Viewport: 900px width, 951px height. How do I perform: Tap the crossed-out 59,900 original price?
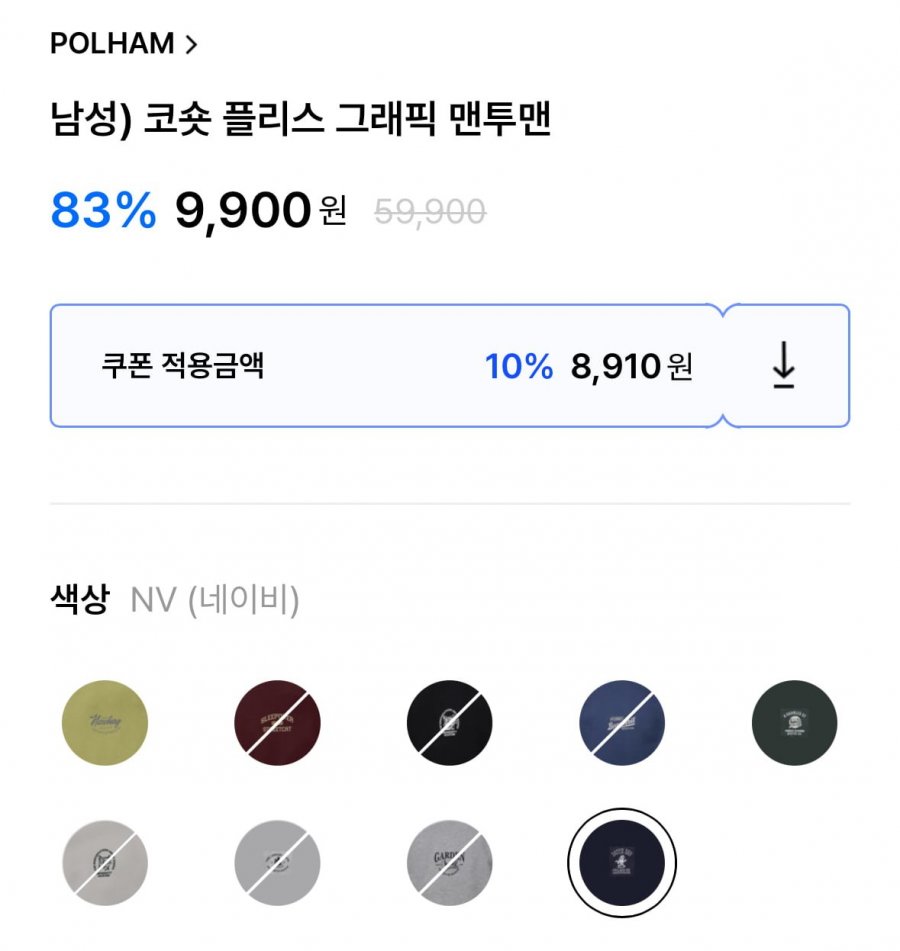pos(430,211)
